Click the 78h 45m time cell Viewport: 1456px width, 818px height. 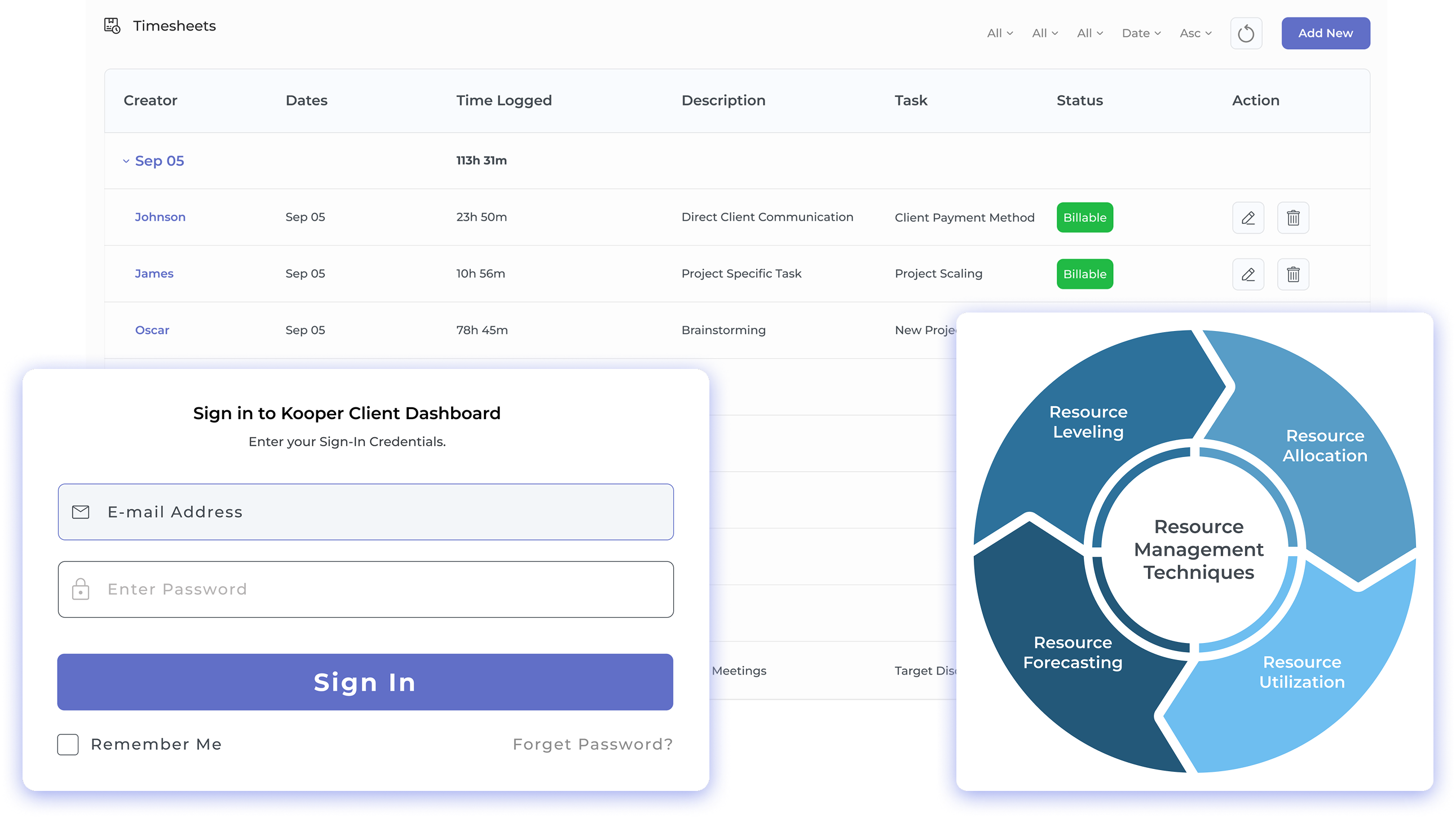[482, 330]
